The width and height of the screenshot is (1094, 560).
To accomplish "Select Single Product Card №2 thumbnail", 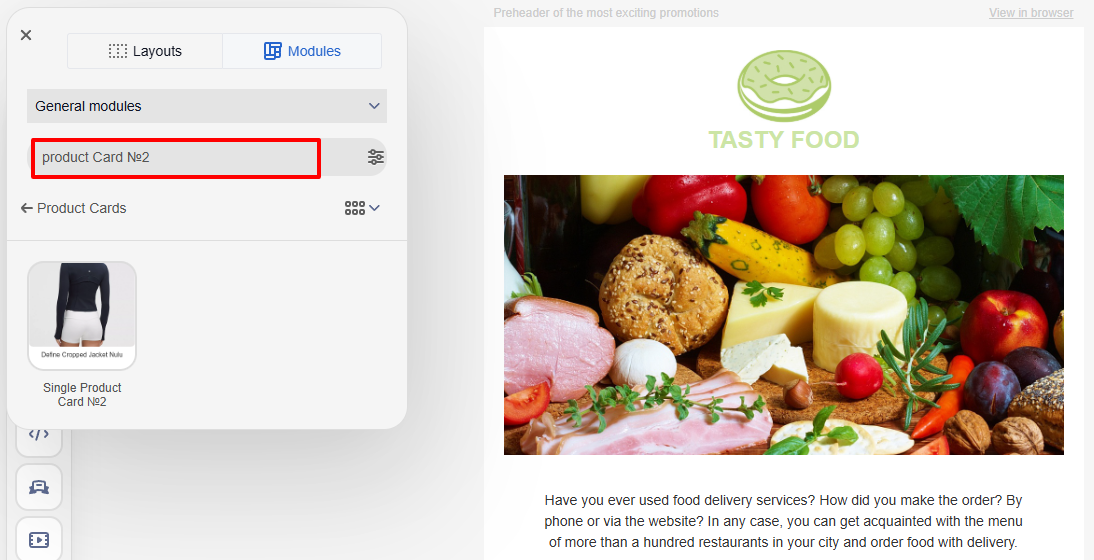I will [x=82, y=315].
